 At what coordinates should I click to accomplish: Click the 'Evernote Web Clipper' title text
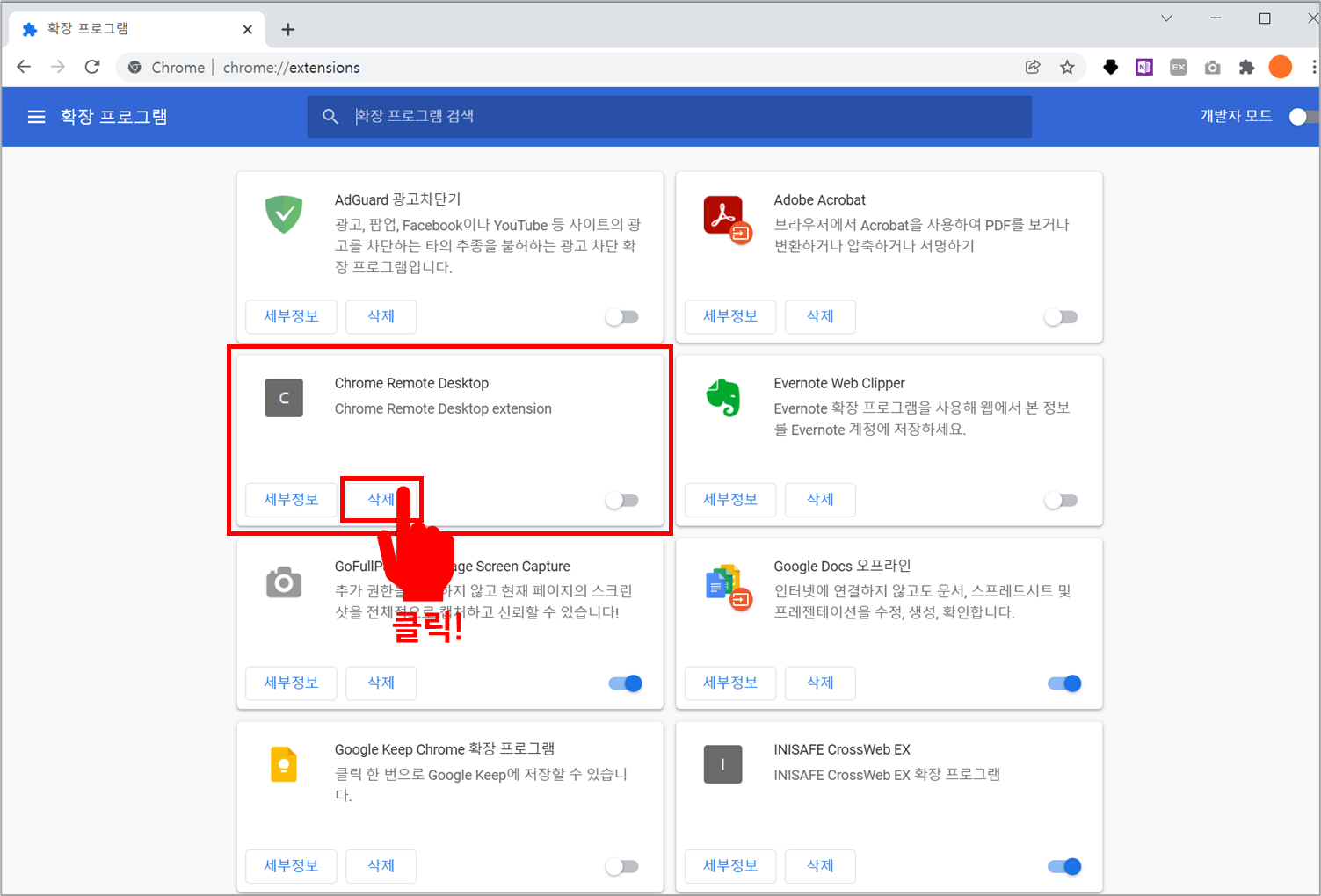click(839, 384)
